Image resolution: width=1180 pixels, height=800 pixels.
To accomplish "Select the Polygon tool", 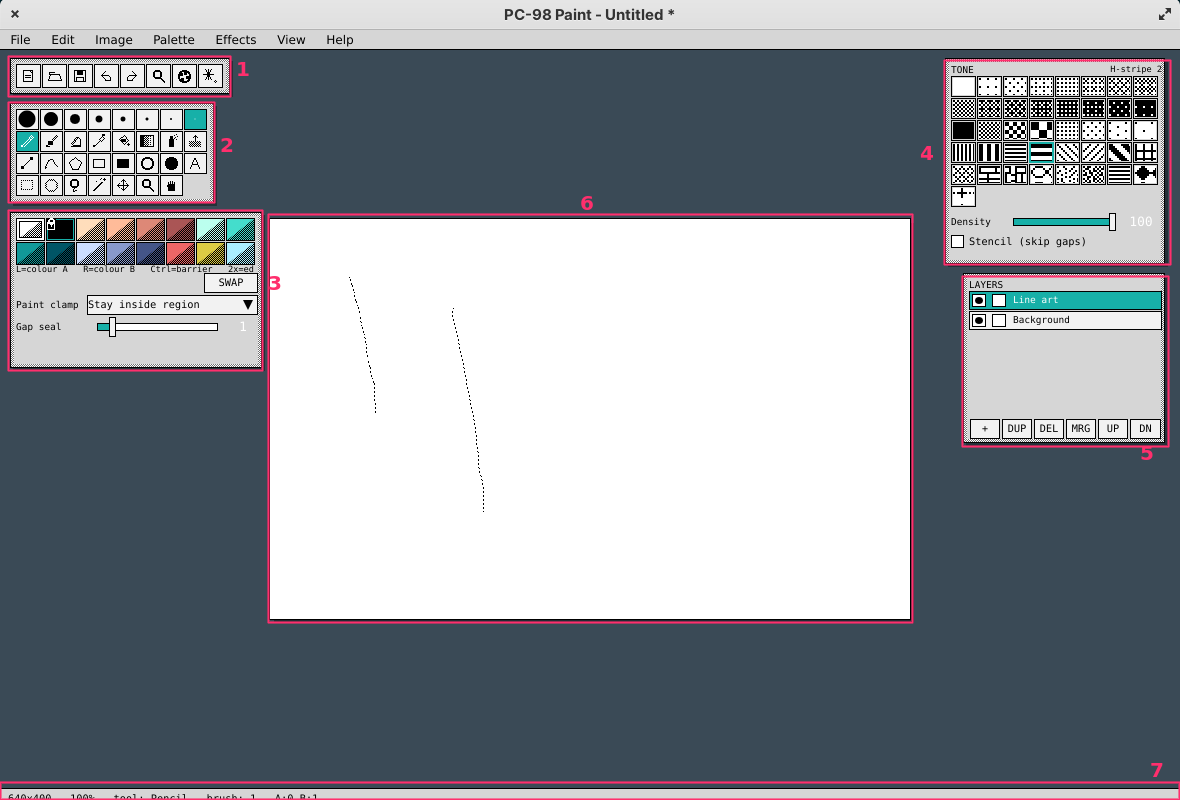I will 75,163.
